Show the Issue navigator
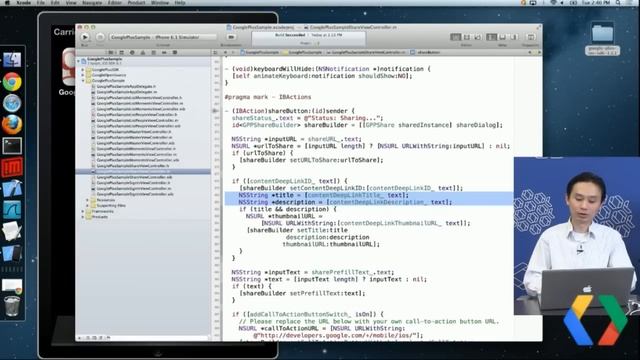 [x=142, y=53]
